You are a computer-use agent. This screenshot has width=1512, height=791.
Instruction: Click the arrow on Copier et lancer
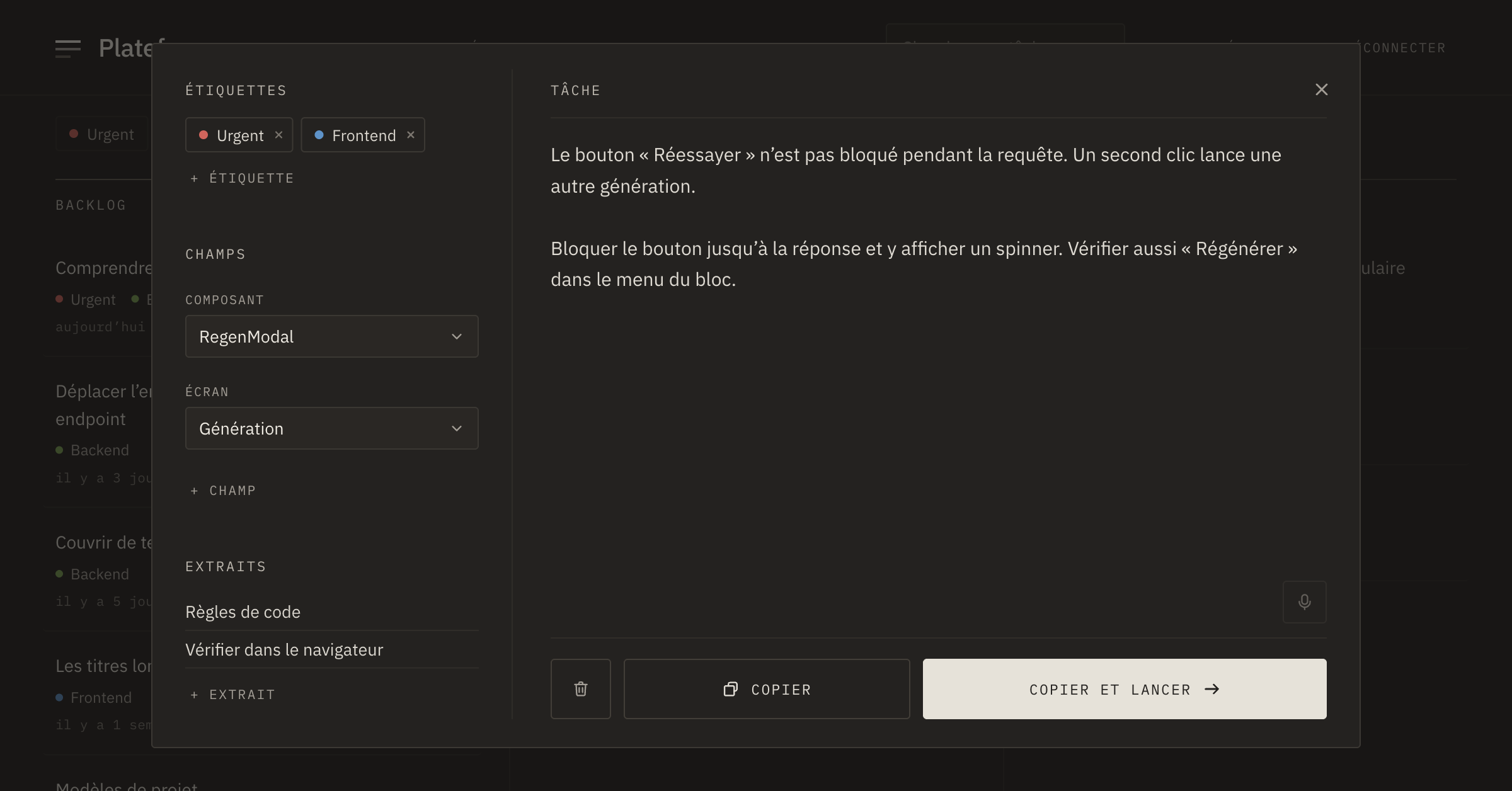pos(1211,689)
